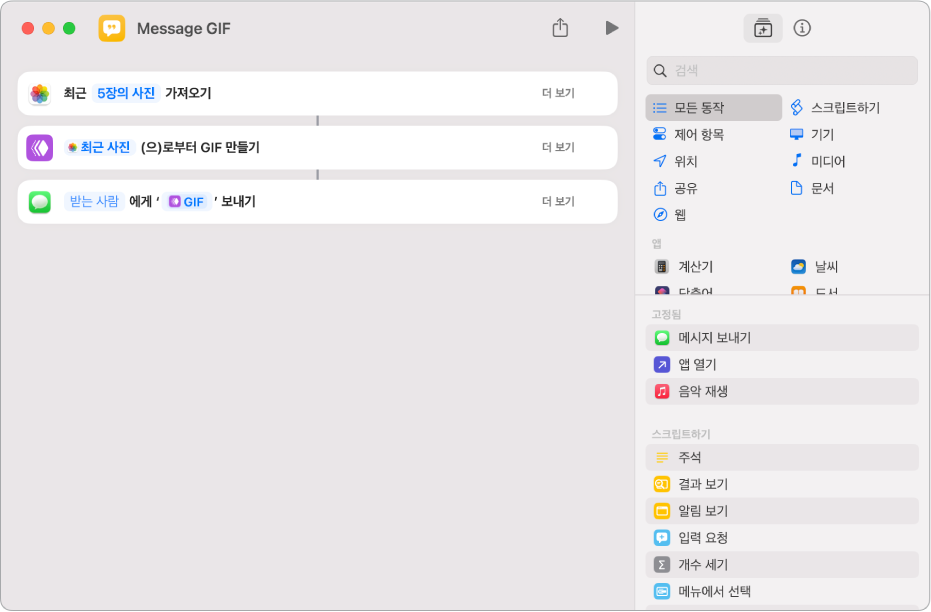931x612 pixels.
Task: Edit the 5장의 사진 parameter
Action: 126,93
